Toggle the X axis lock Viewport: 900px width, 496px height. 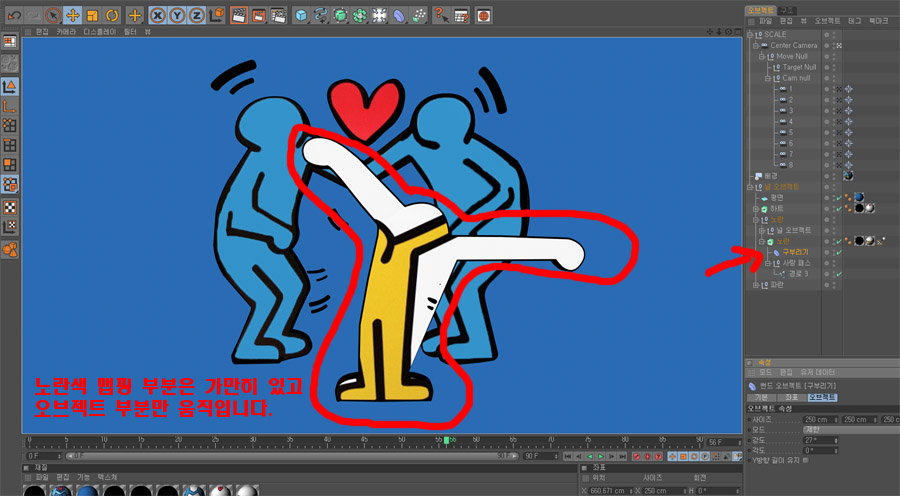(x=158, y=16)
